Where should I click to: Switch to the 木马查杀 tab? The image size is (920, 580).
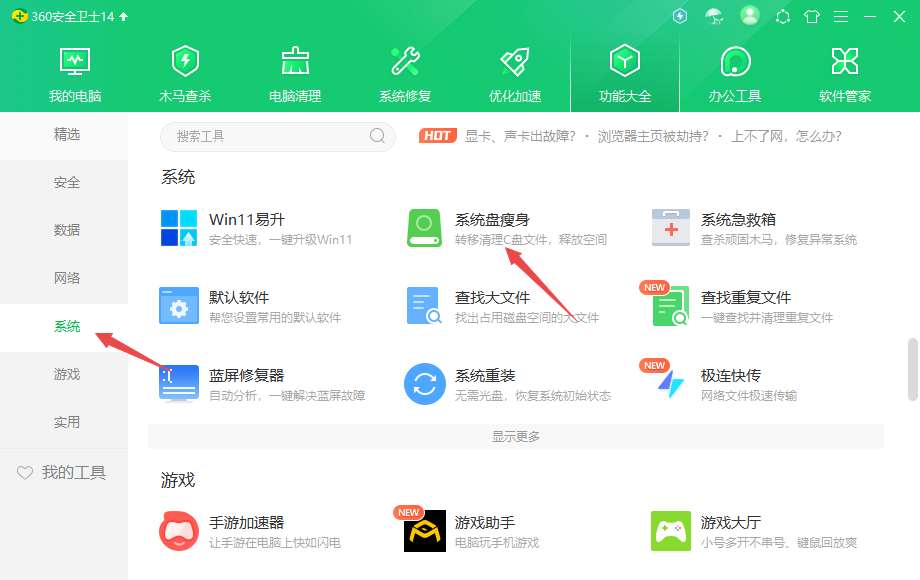pos(185,75)
